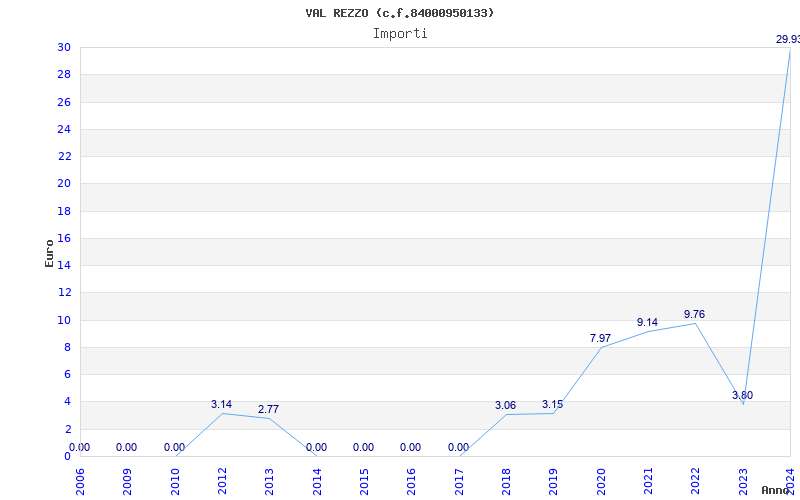800x500 pixels.
Task: Select the 3.14 data label
Action: [x=221, y=405]
